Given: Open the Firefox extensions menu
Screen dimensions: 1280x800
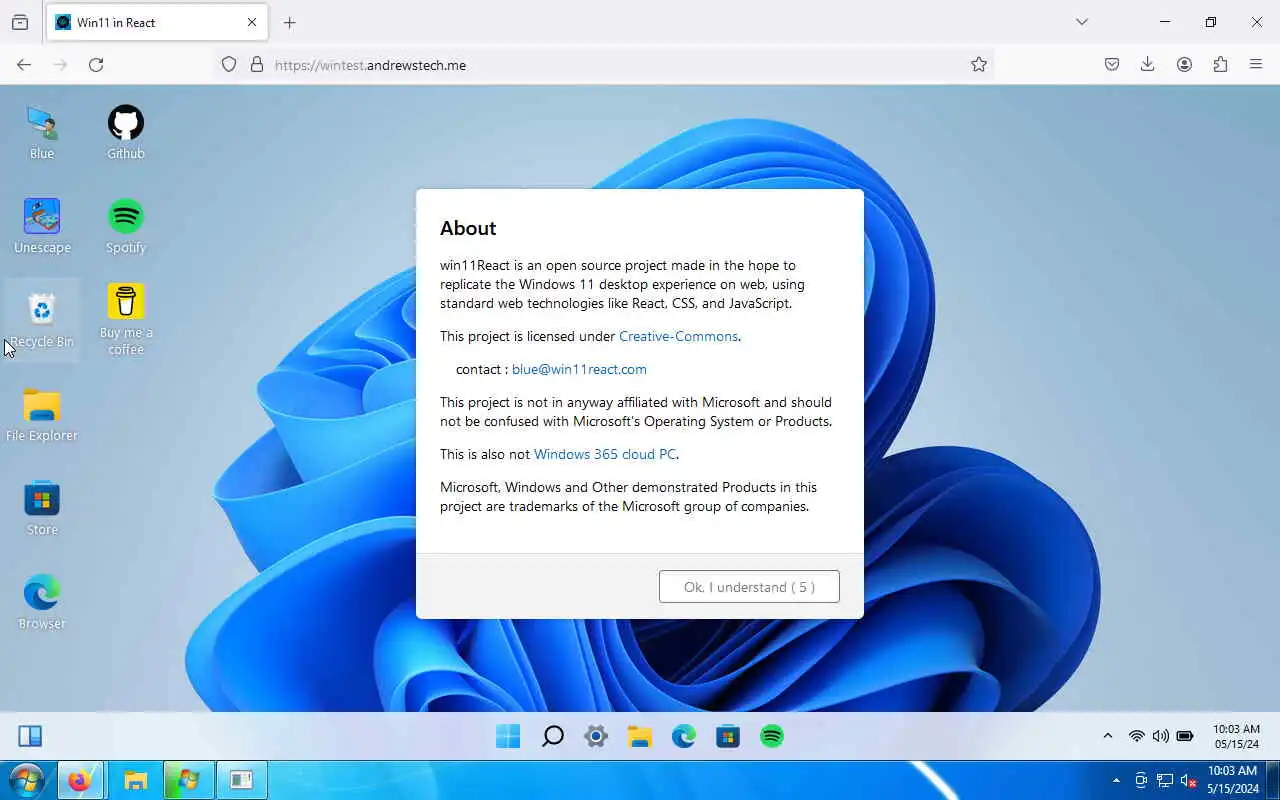Looking at the screenshot, I should tap(1220, 64).
